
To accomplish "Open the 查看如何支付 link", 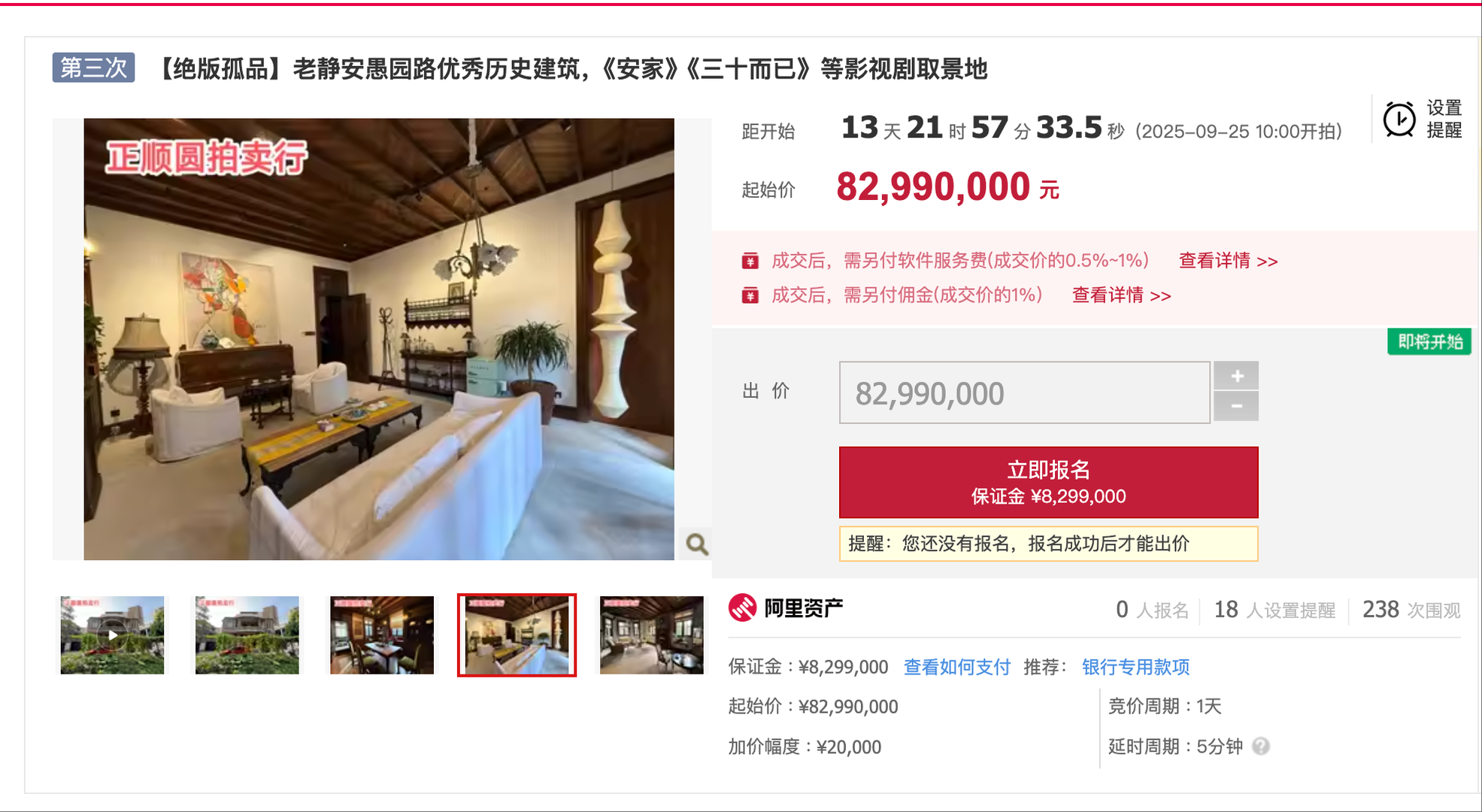I will coord(956,667).
